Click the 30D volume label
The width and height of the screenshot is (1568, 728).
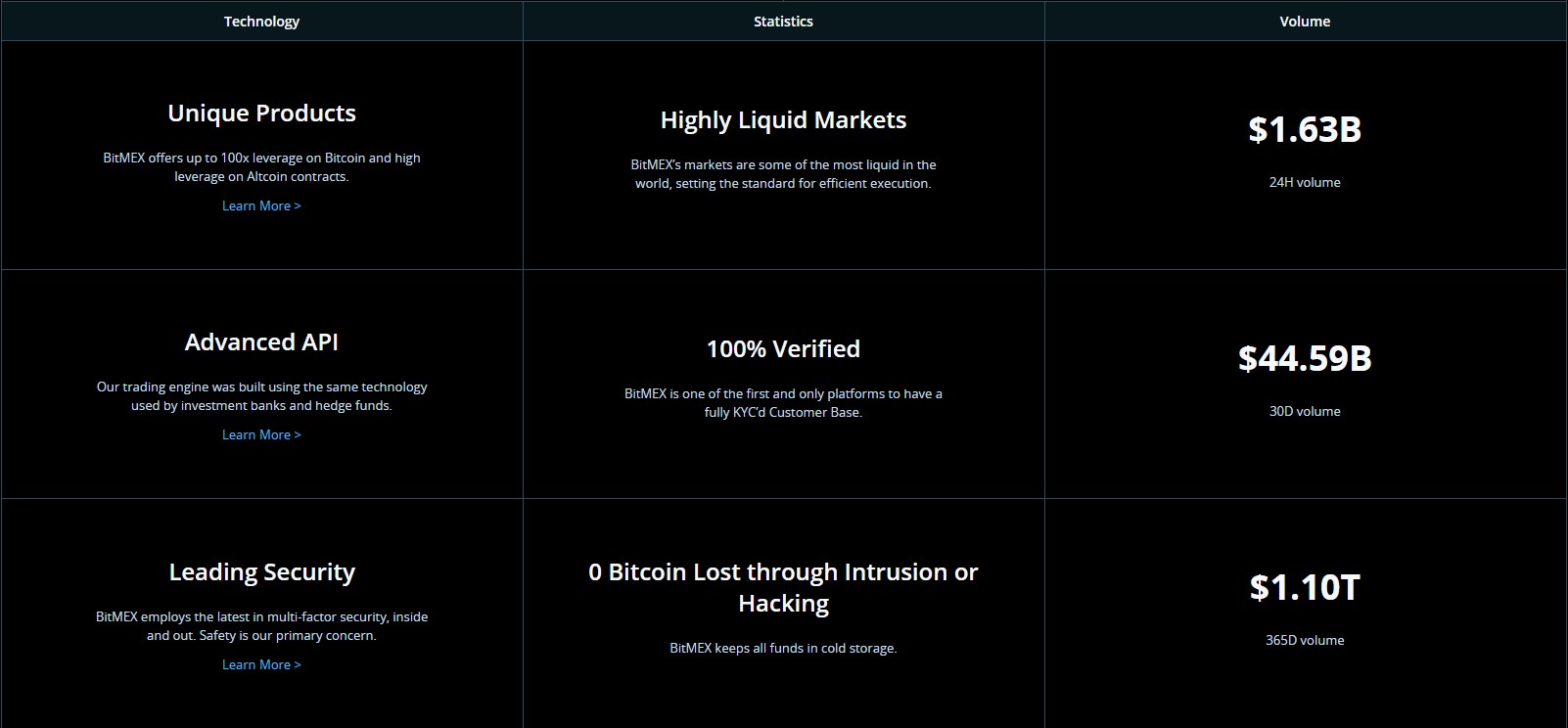pos(1305,411)
